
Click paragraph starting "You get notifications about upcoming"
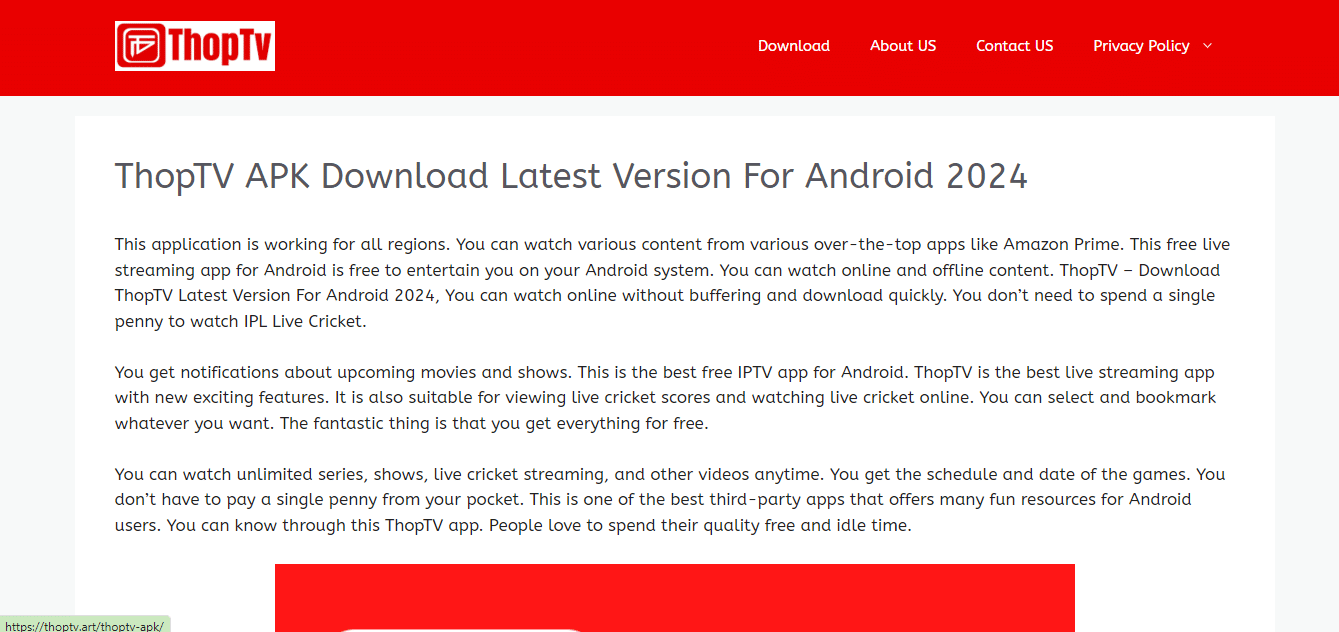point(666,397)
